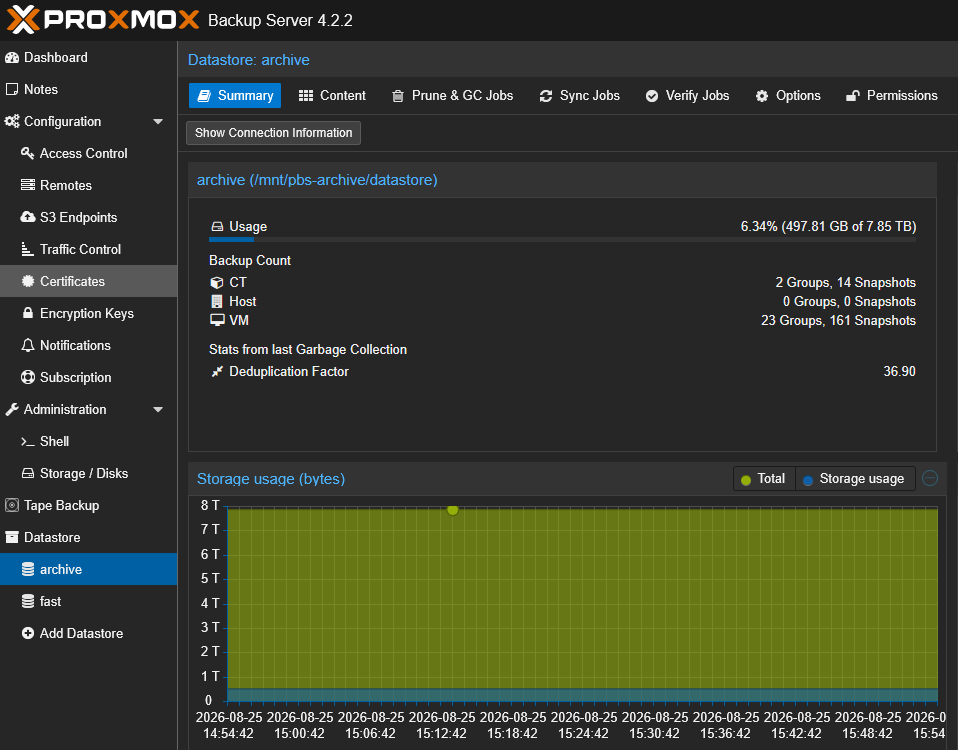
Task: Click the Traffic Control chart icon
Action: pyautogui.click(x=27, y=249)
